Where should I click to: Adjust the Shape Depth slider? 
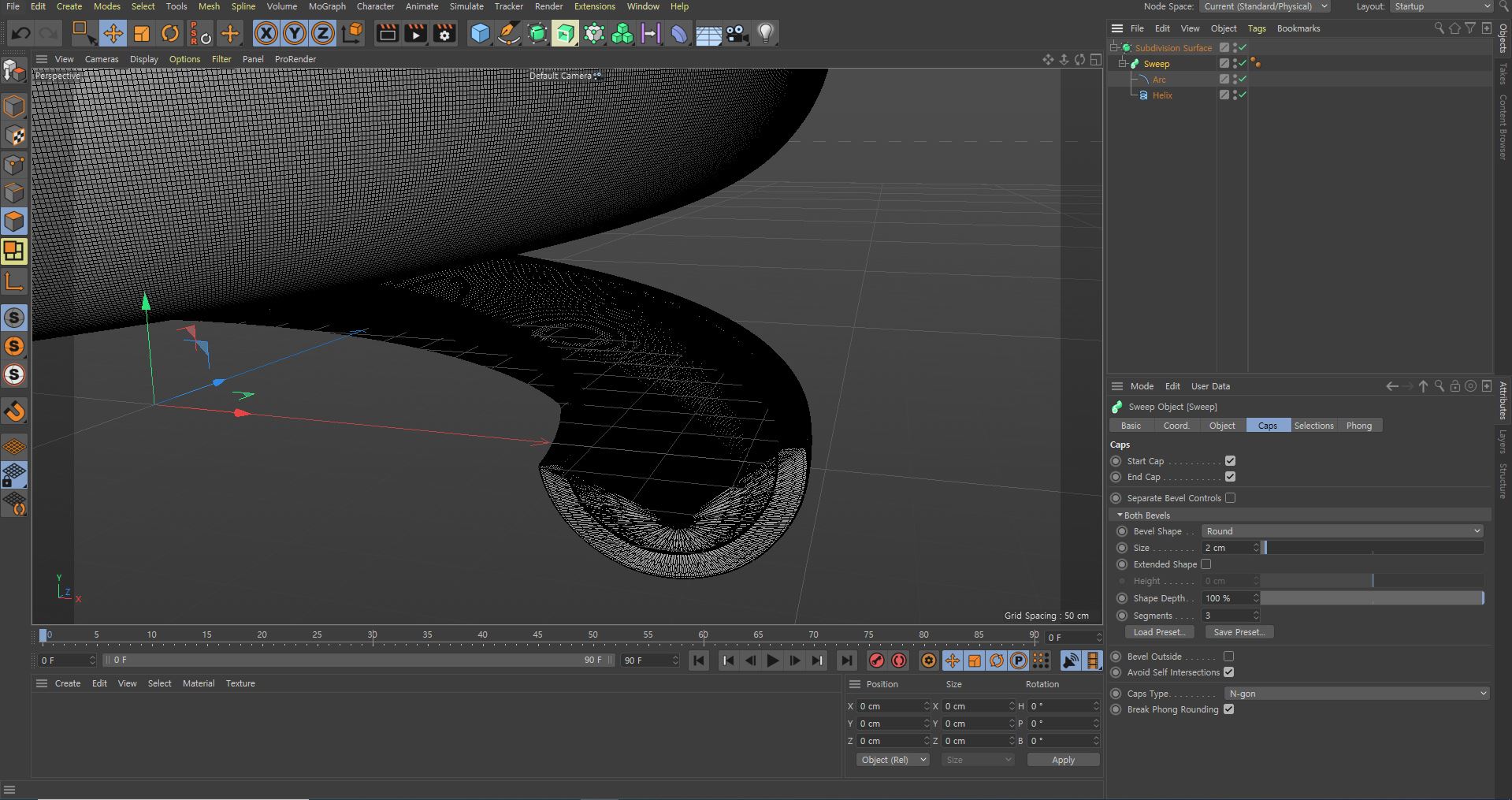coord(1372,598)
